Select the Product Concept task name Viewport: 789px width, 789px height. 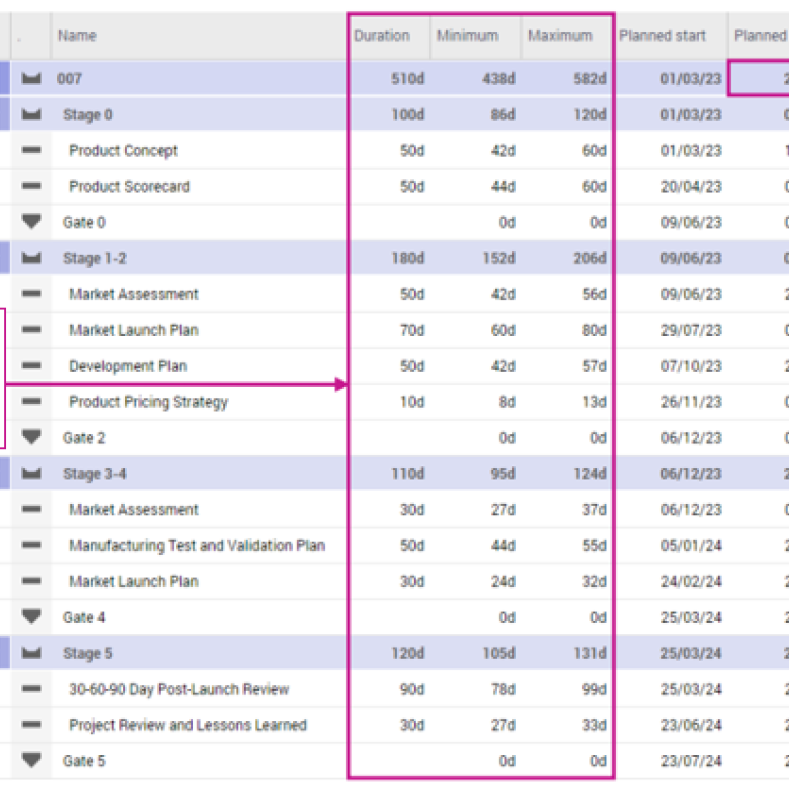pos(123,150)
